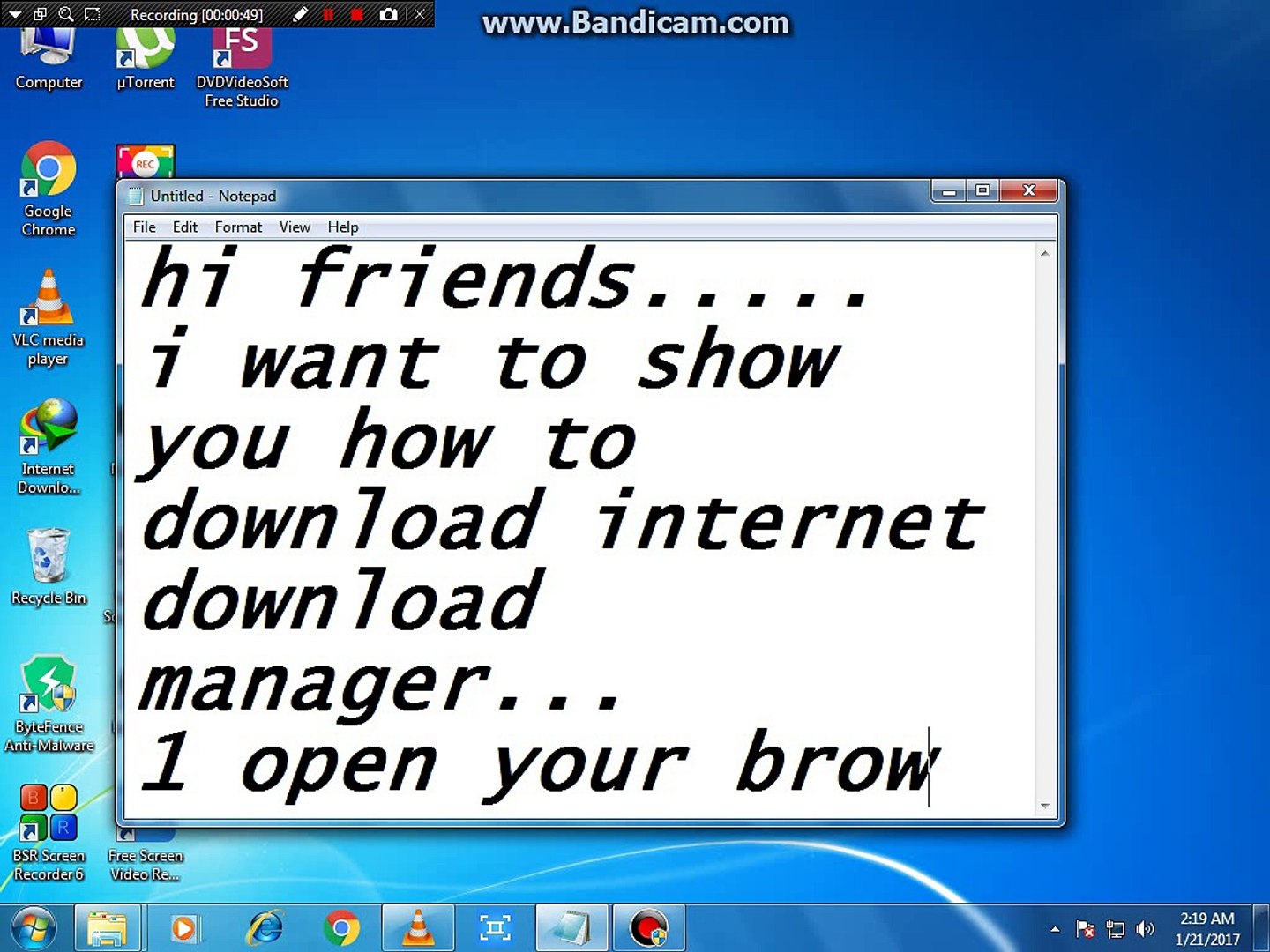Click the Notepad scrollbar up arrow
Viewport: 1270px width, 952px height.
pyautogui.click(x=1045, y=254)
